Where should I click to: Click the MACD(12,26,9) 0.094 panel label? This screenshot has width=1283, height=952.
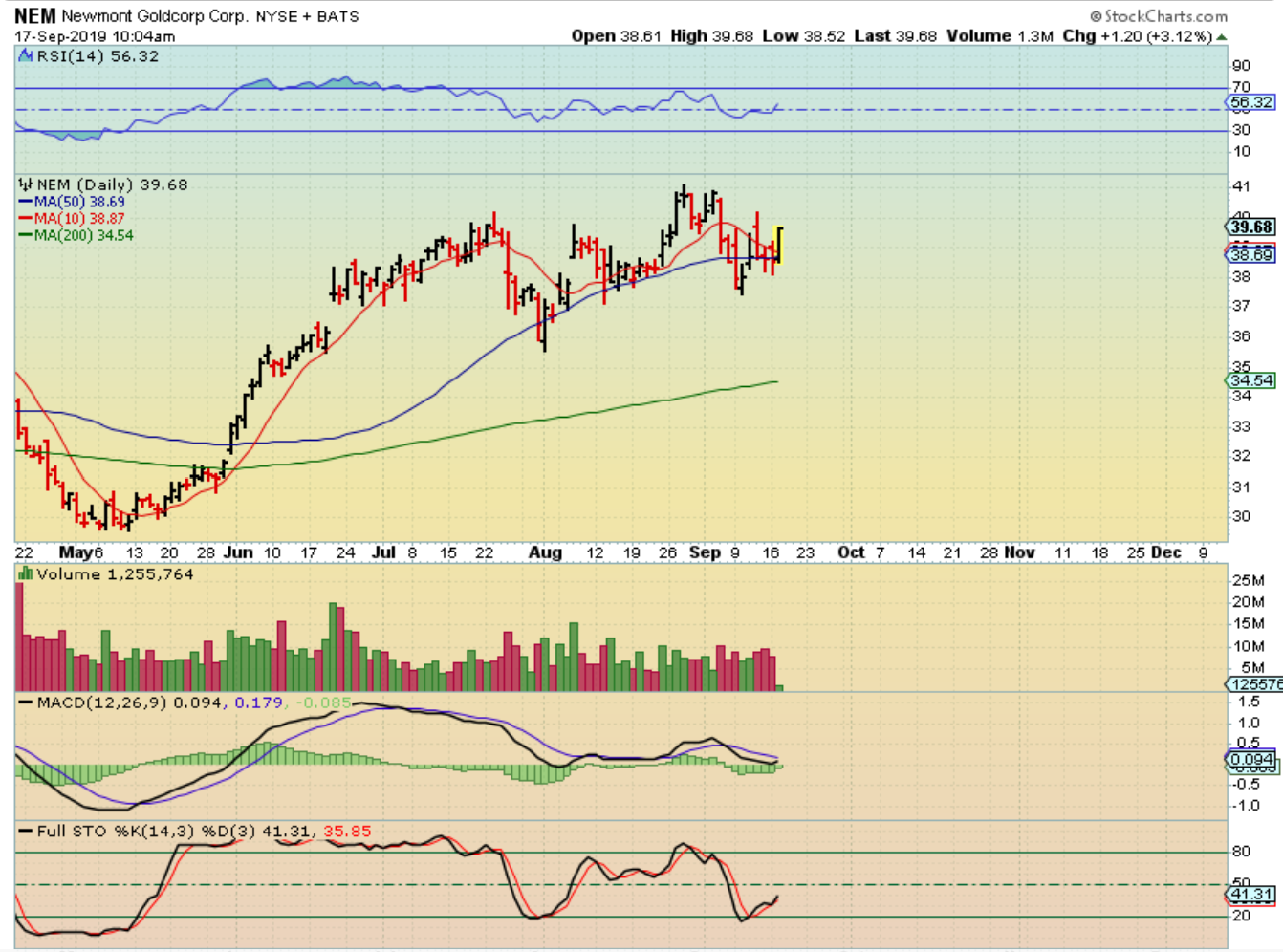[x=128, y=703]
